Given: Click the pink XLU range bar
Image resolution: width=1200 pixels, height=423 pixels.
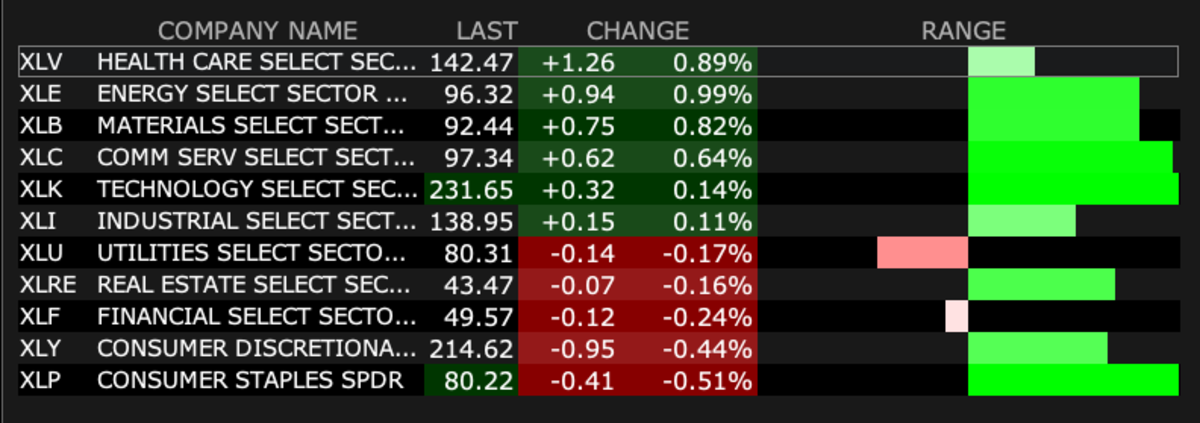Looking at the screenshot, I should click(x=922, y=252).
